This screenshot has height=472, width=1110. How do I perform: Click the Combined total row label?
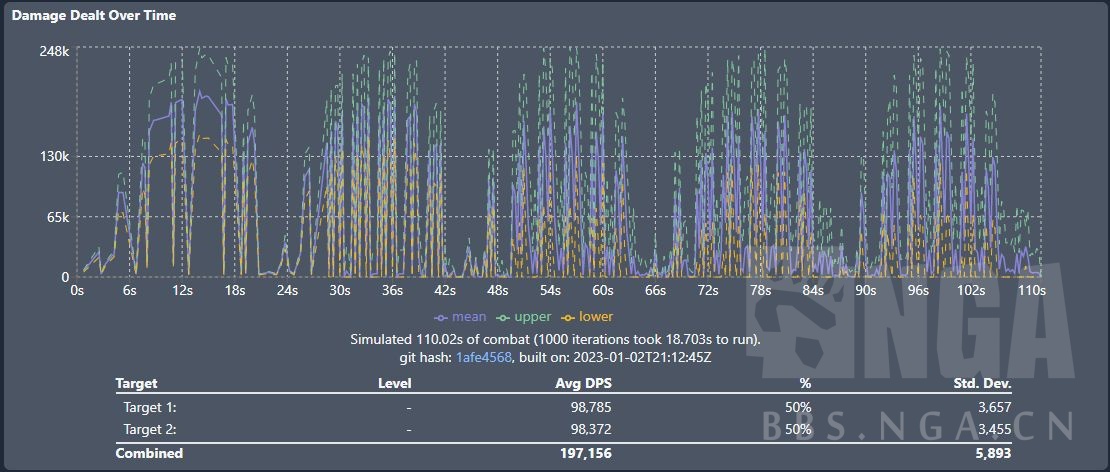tap(149, 453)
